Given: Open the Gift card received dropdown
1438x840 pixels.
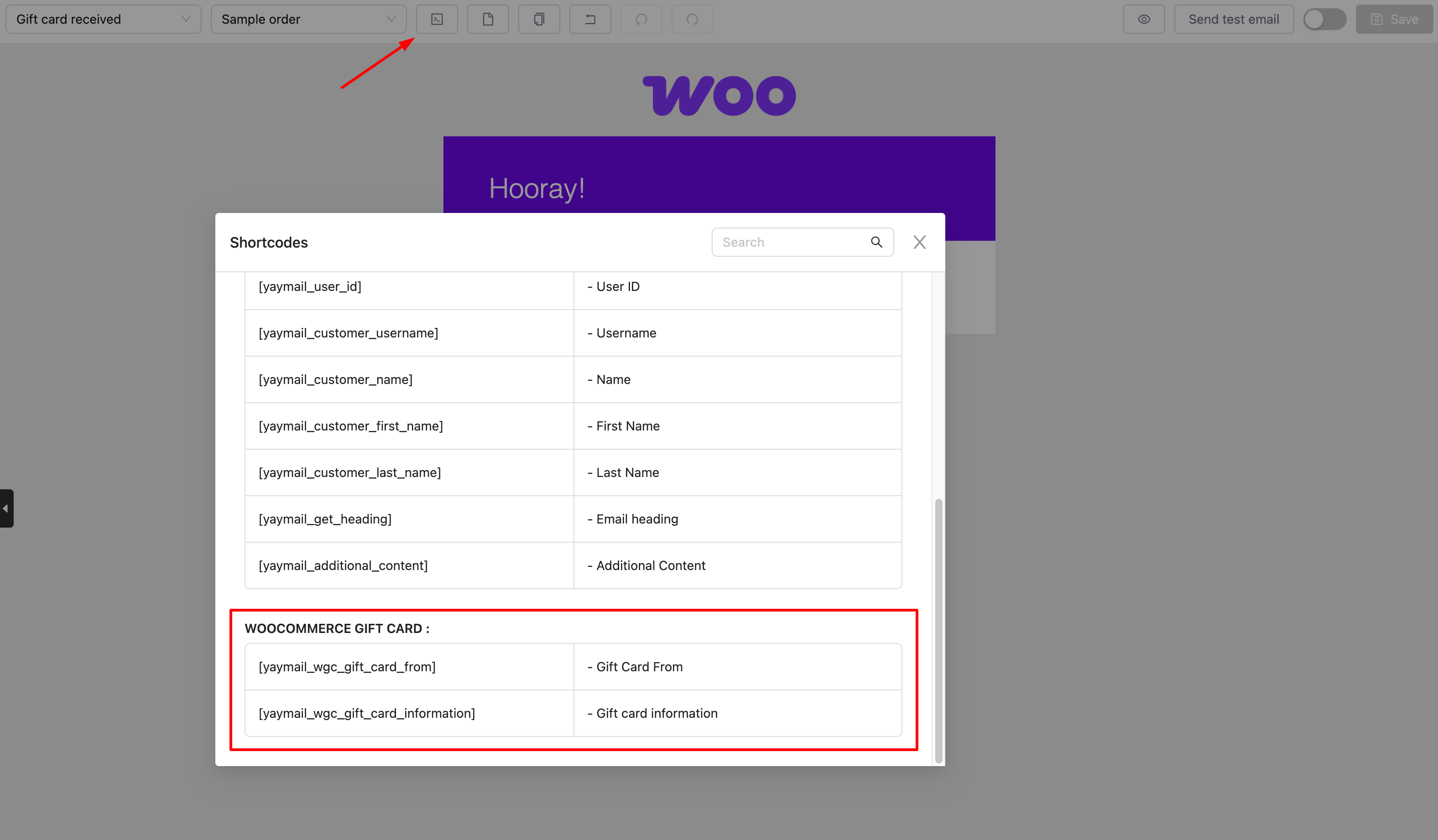Looking at the screenshot, I should click(103, 20).
